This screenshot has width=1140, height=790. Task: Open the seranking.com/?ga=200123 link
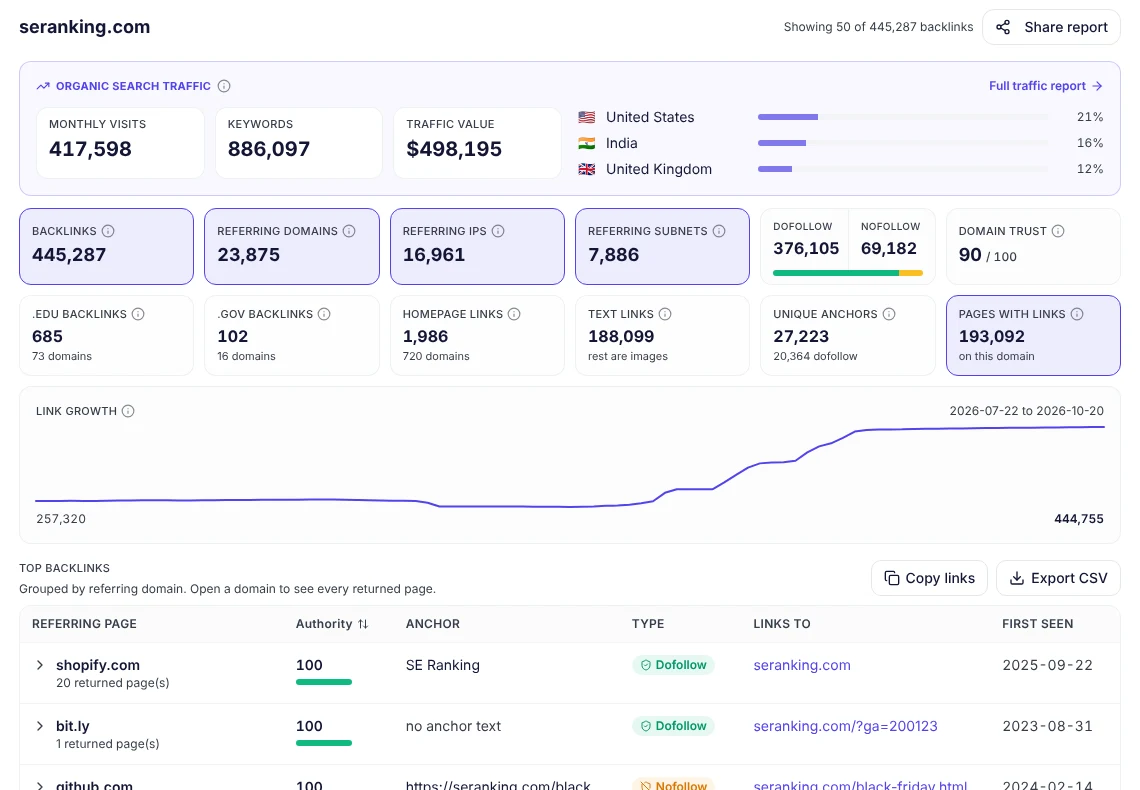846,726
